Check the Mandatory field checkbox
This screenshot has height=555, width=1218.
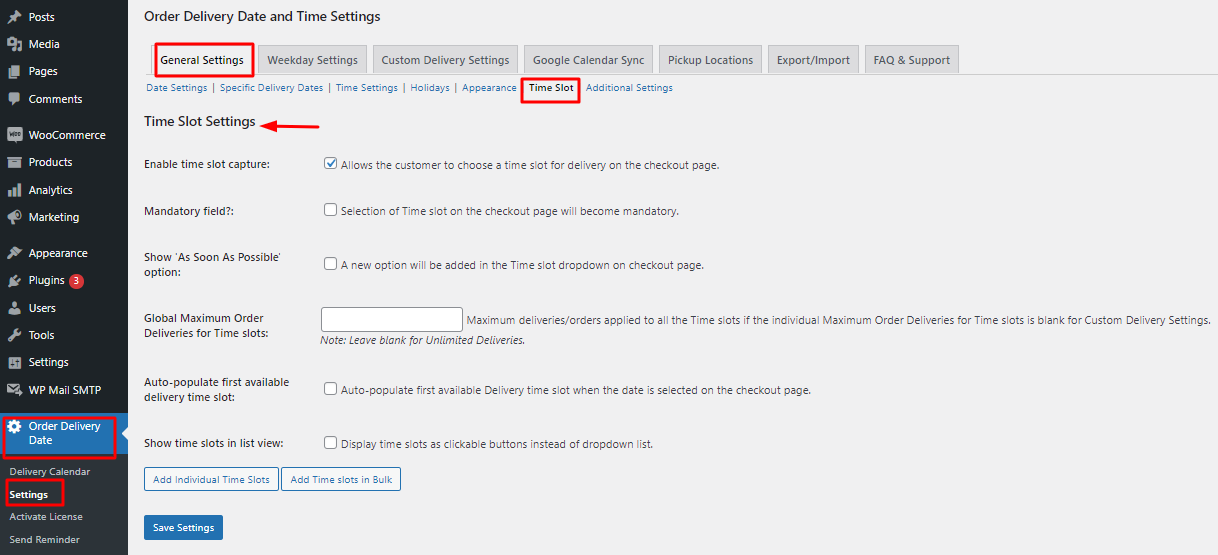[x=330, y=210]
